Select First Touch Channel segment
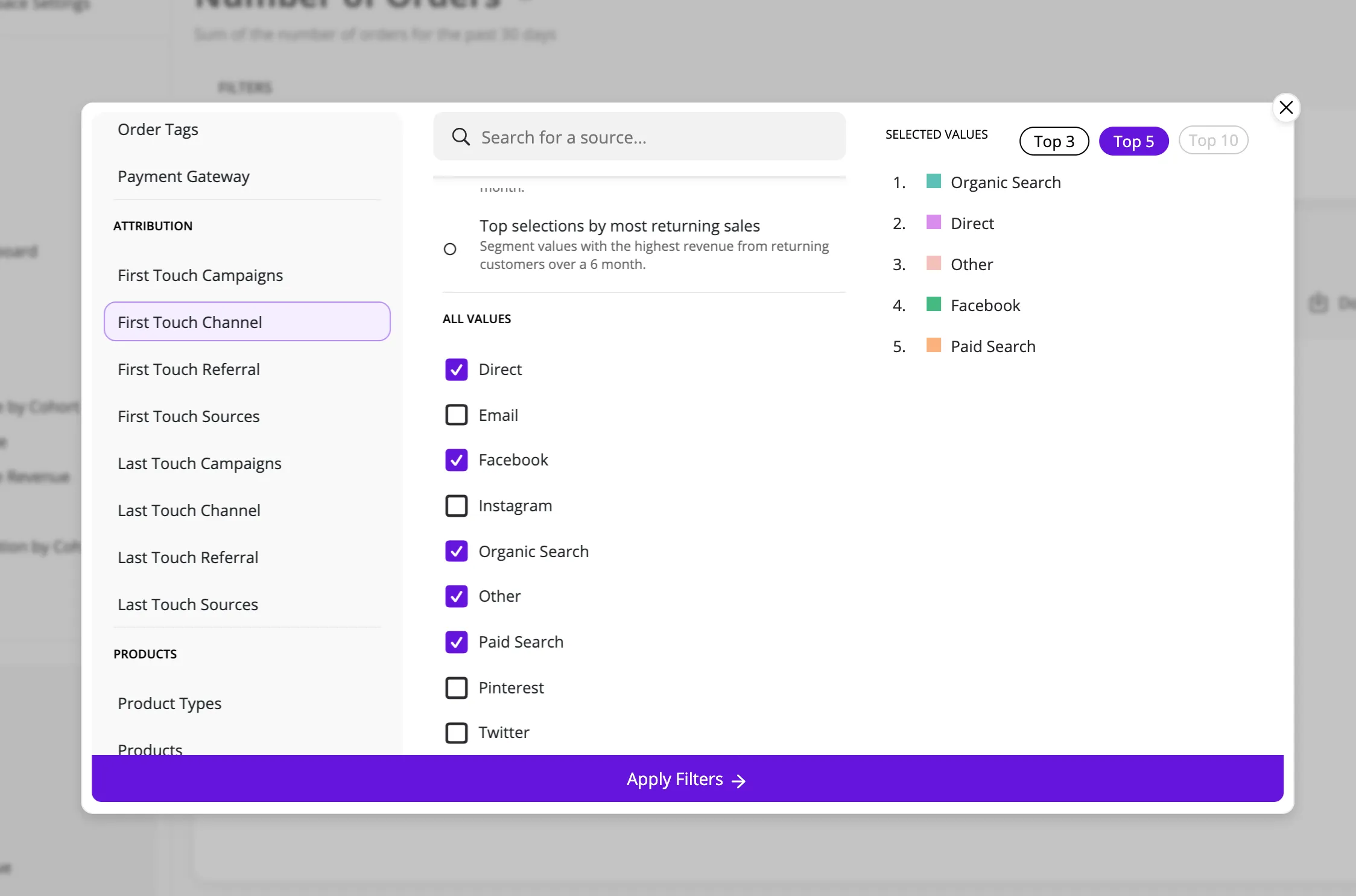Viewport: 1356px width, 896px height. click(x=247, y=321)
